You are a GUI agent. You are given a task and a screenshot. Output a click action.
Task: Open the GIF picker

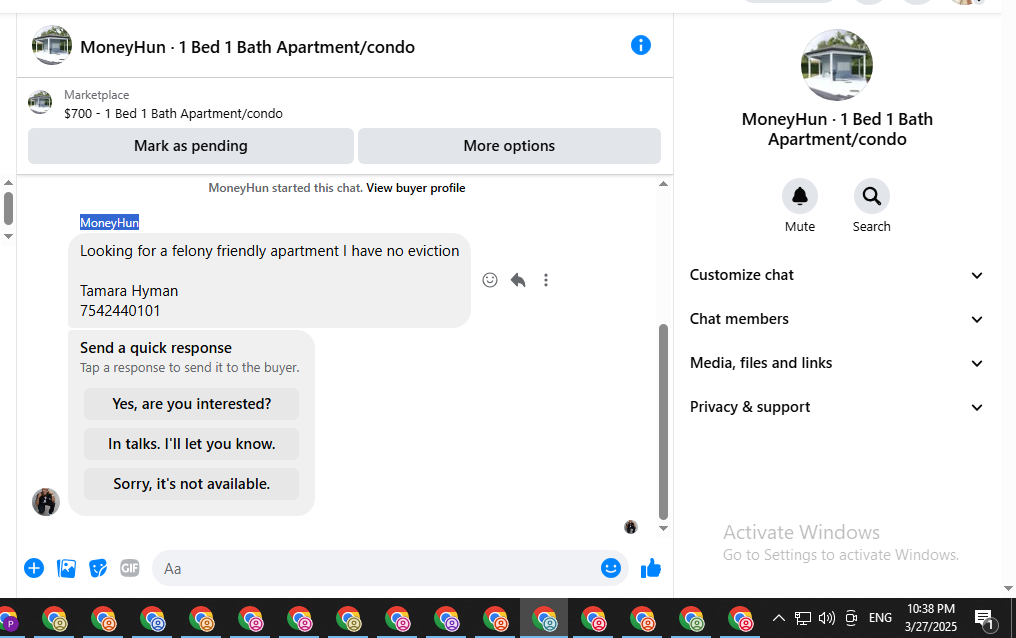(130, 568)
